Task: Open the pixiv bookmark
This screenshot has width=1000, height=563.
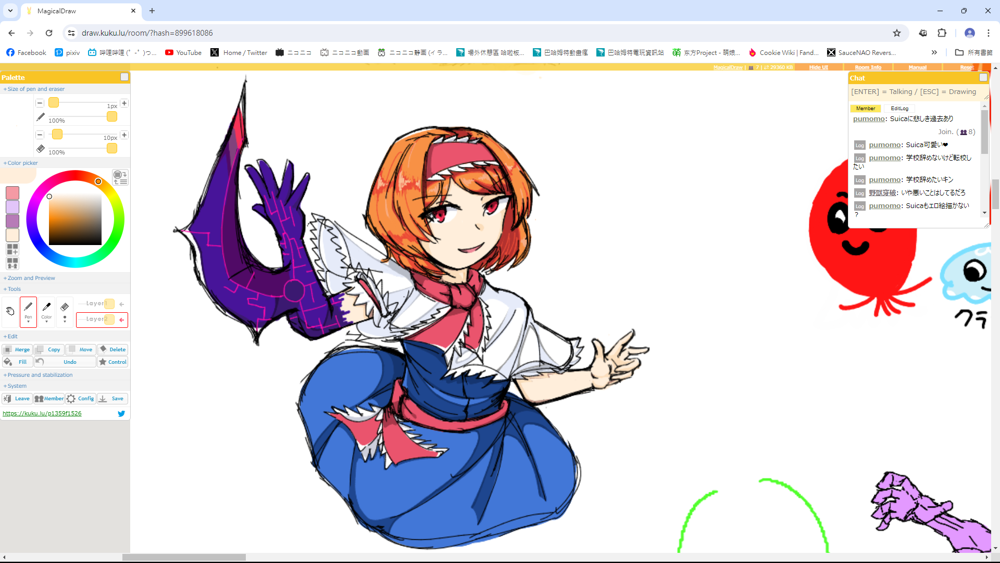Action: [67, 52]
